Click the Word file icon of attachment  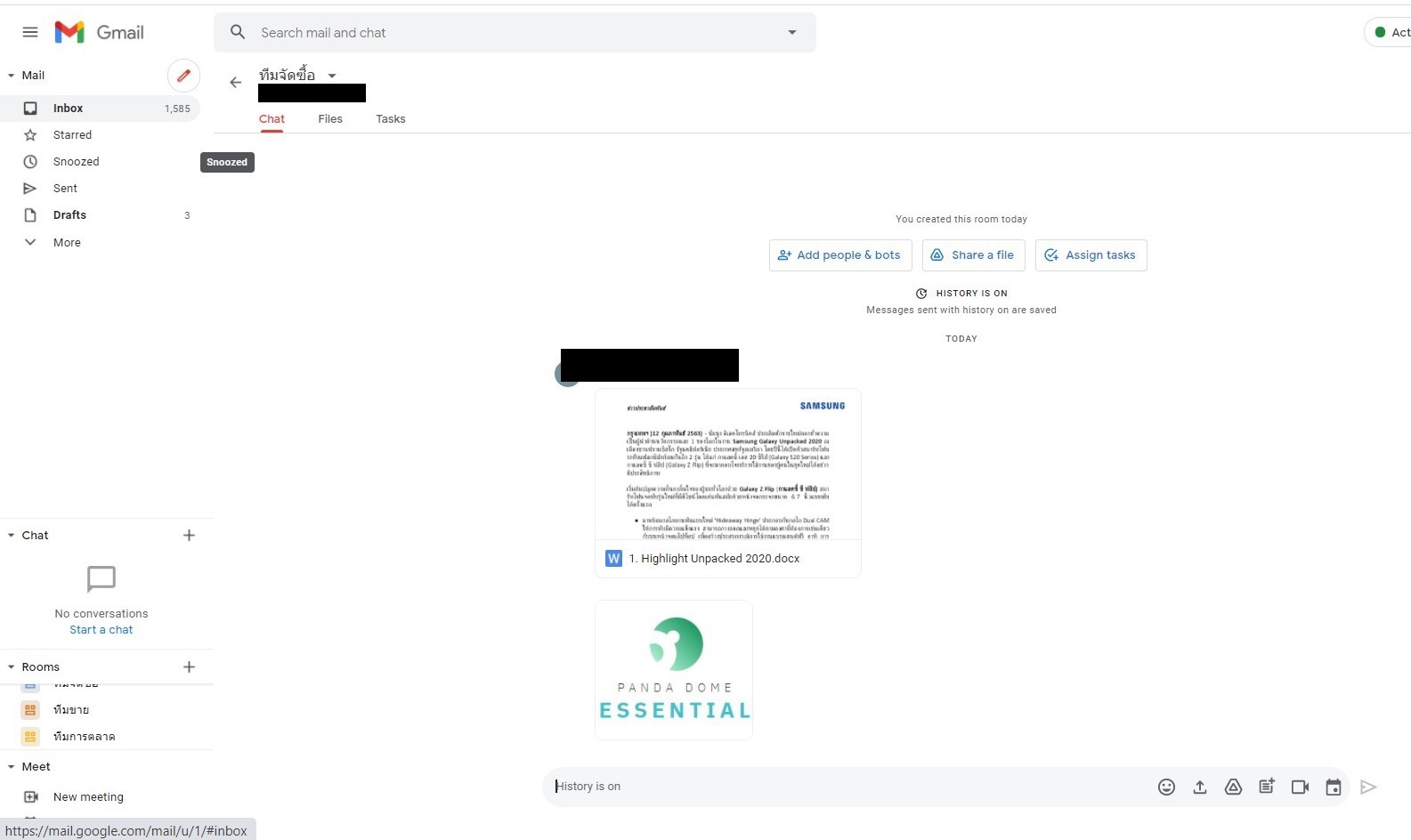[x=613, y=559]
